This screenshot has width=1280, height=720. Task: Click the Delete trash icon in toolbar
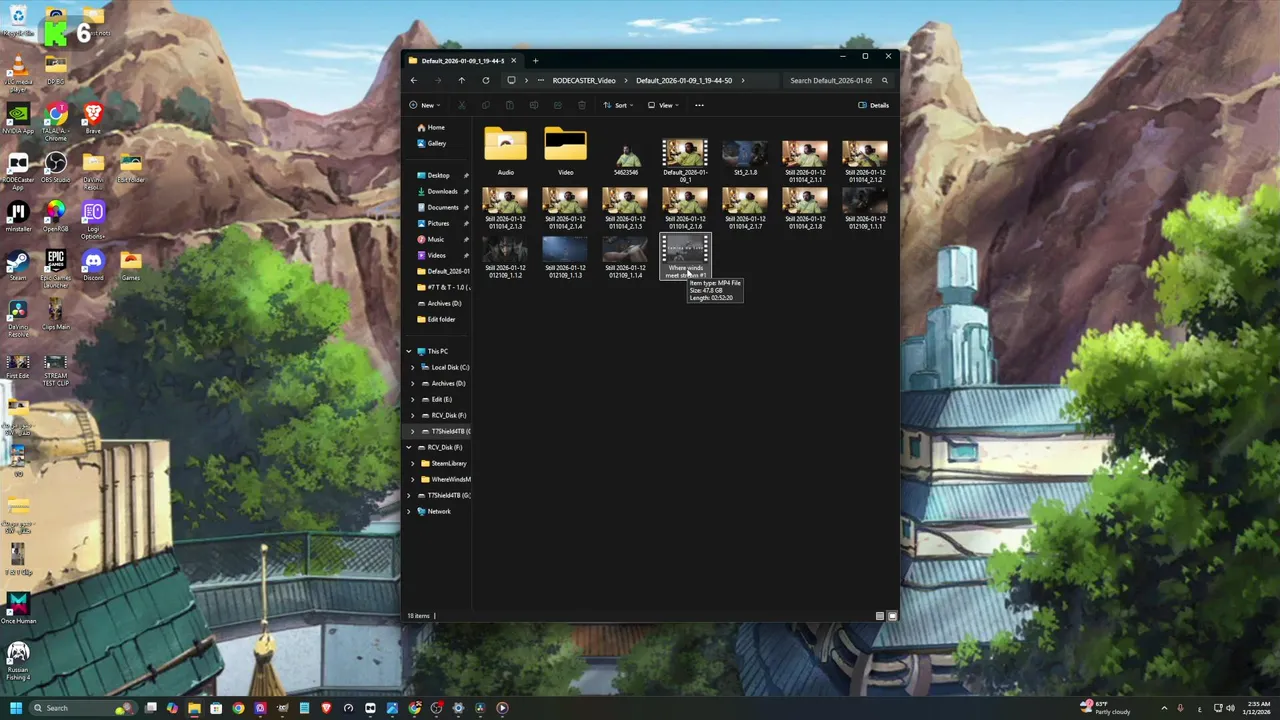pyautogui.click(x=581, y=105)
